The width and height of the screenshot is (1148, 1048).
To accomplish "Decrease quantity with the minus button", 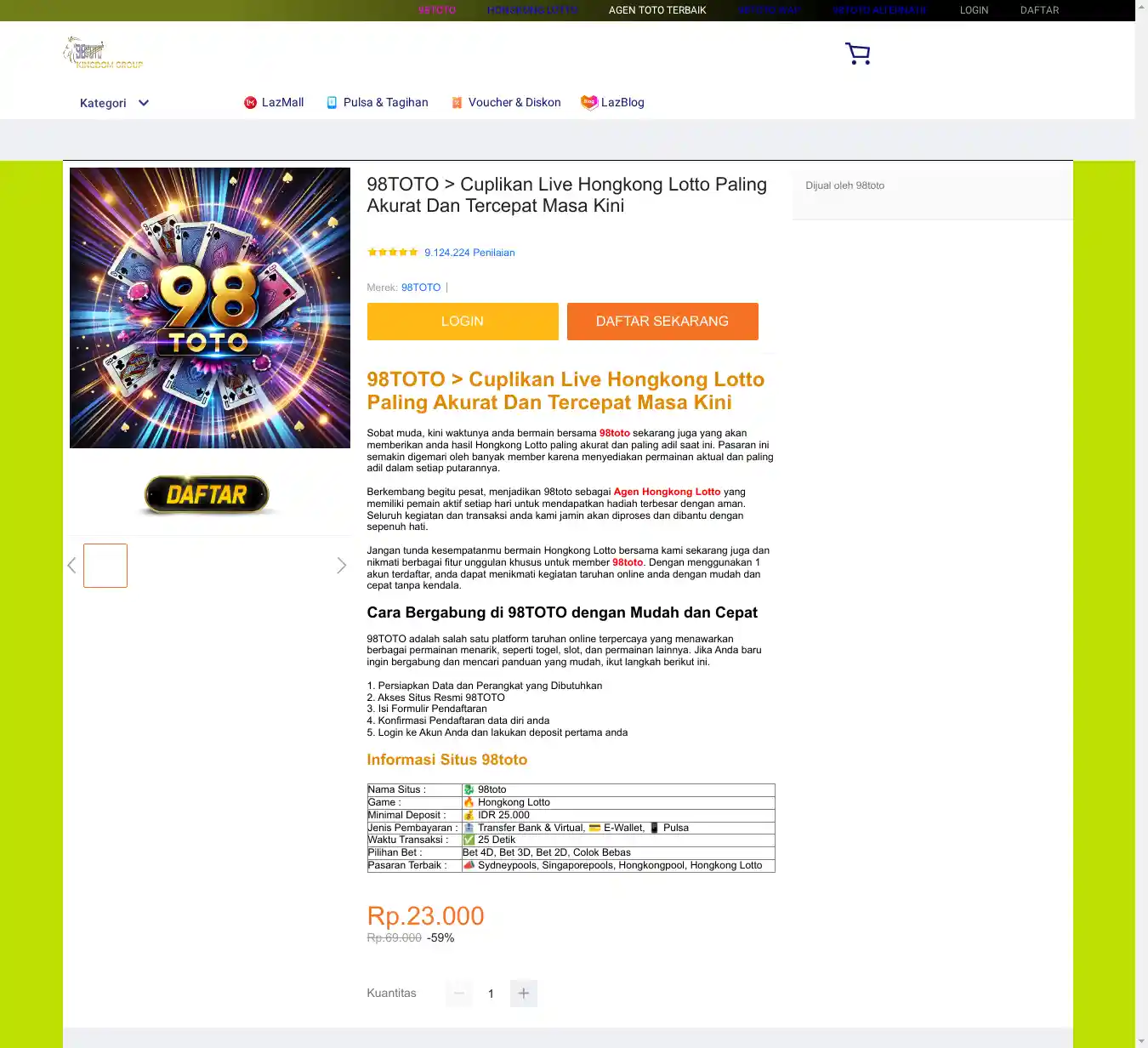I will point(459,994).
